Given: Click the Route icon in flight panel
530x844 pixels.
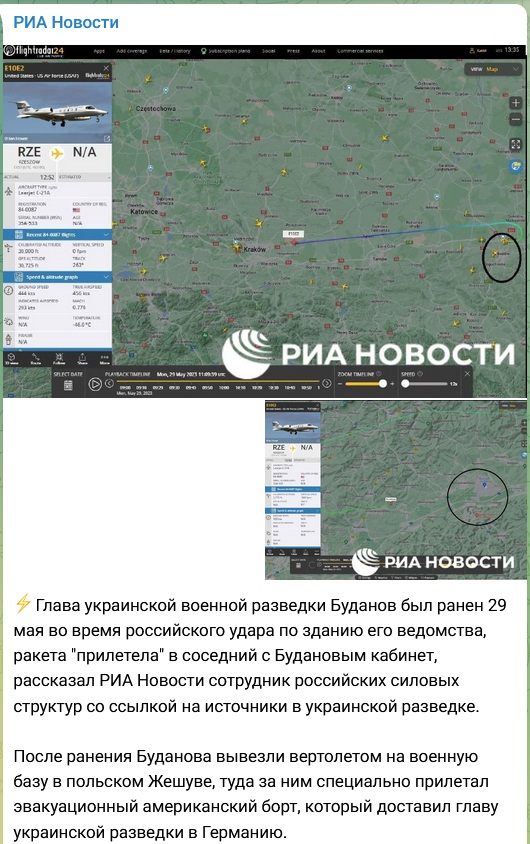Looking at the screenshot, I should 36,358.
